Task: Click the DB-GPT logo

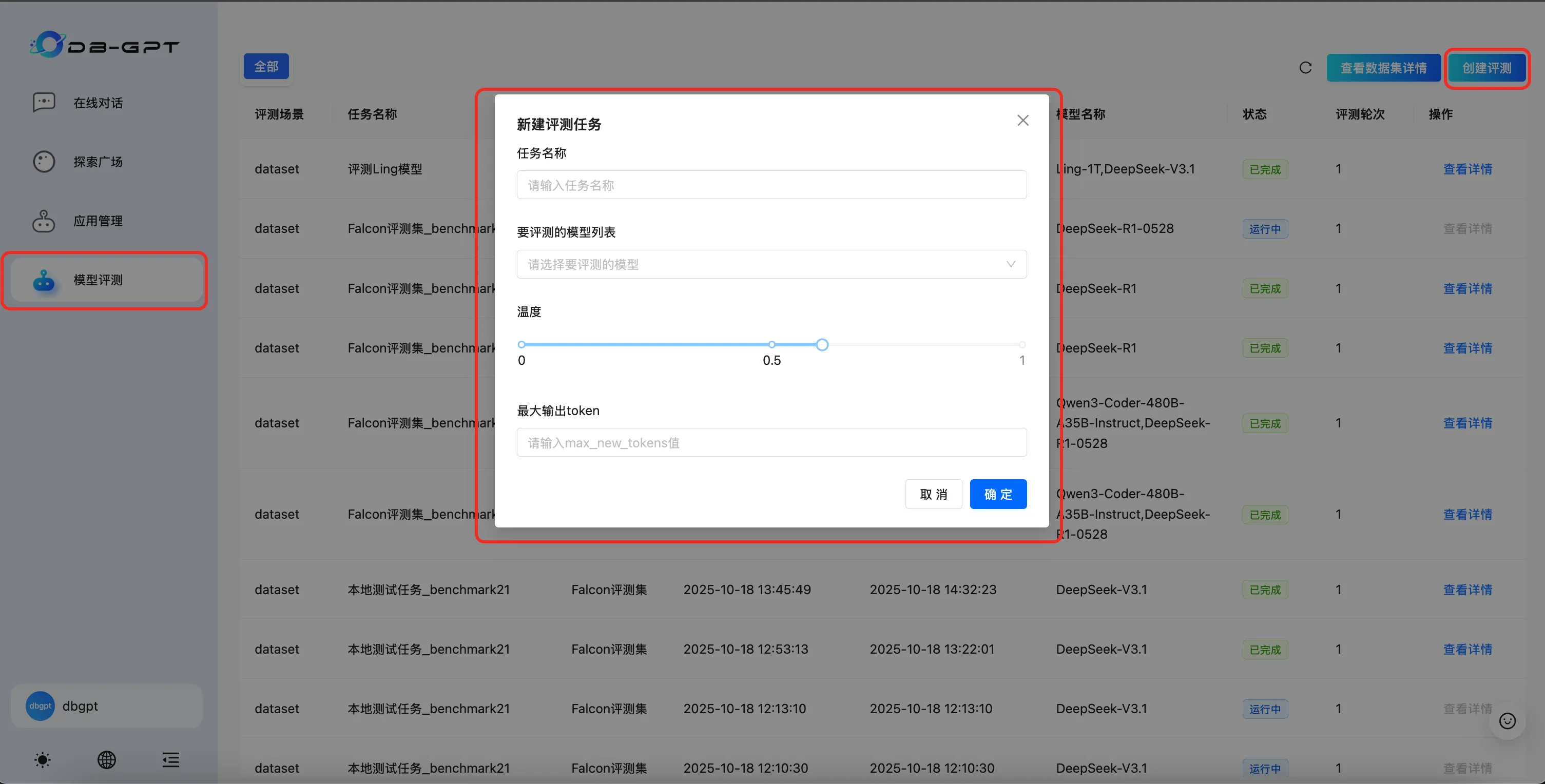Action: point(104,45)
